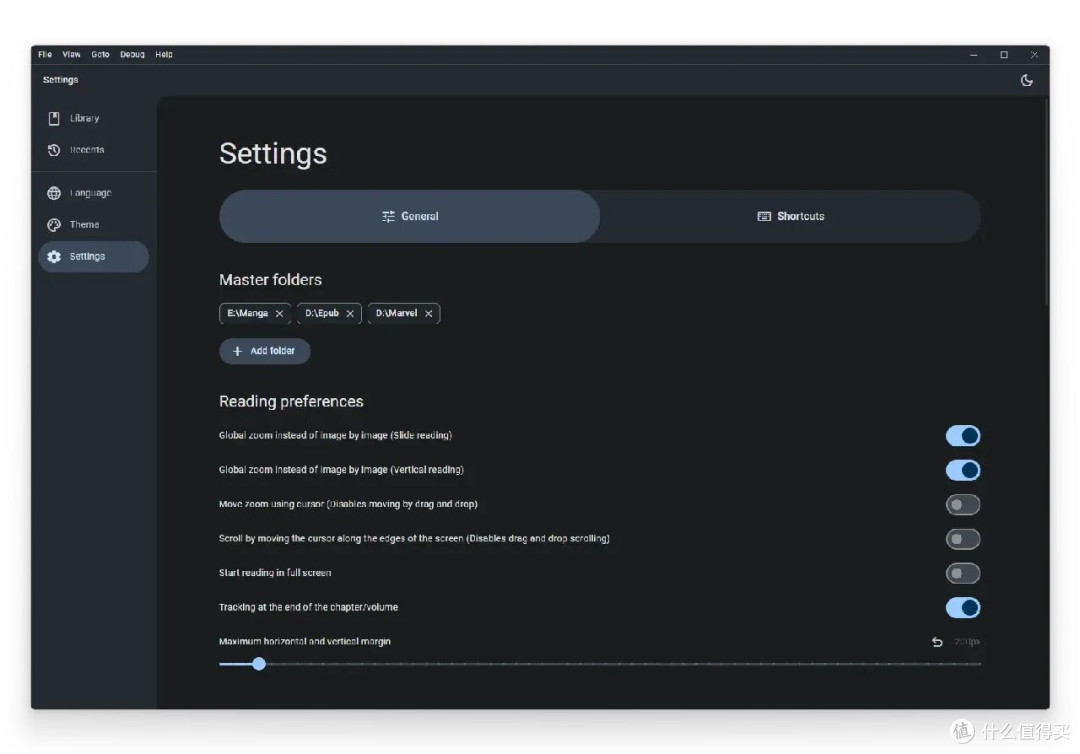Image resolution: width=1080 pixels, height=754 pixels.
Task: Switch to the Shortcuts tab
Action: (x=790, y=217)
